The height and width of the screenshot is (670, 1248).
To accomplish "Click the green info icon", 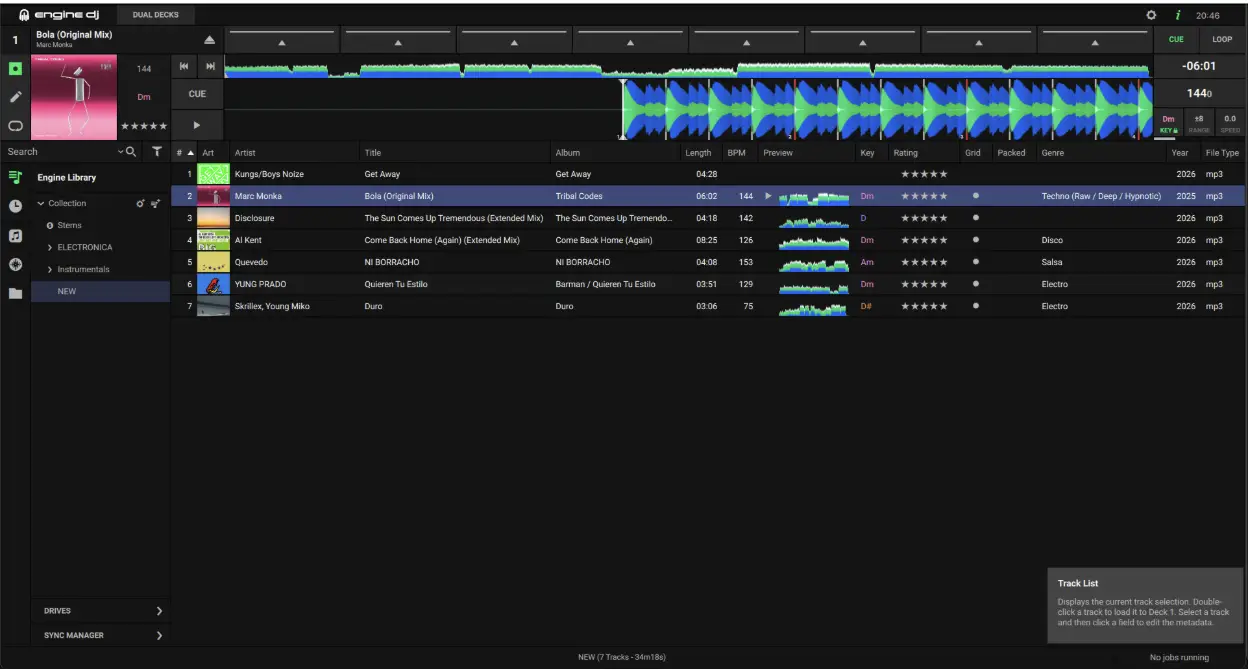I will 1178,15.
